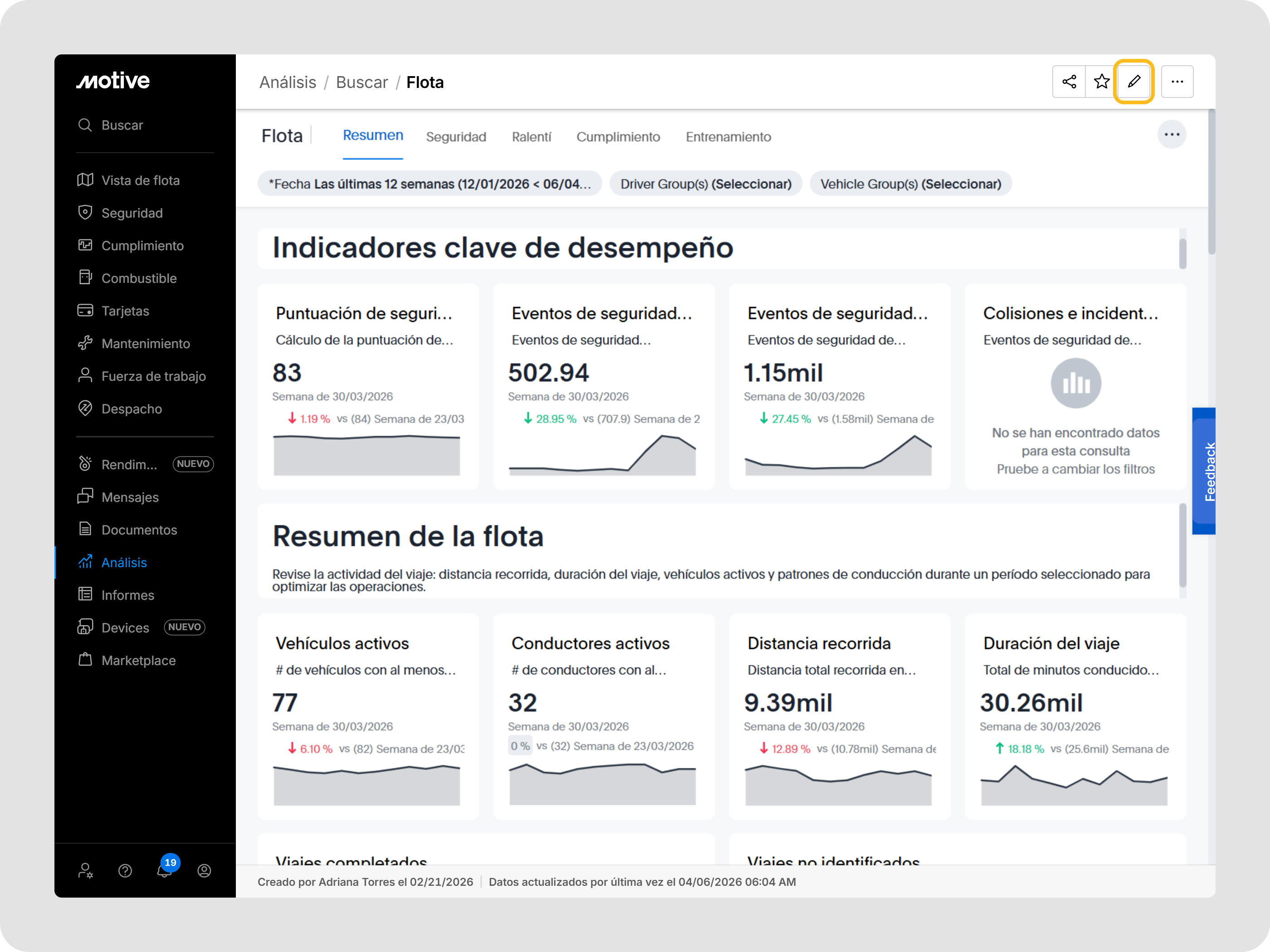The height and width of the screenshot is (952, 1270).
Task: Select the Mantenimiento wrench icon
Action: click(x=86, y=343)
